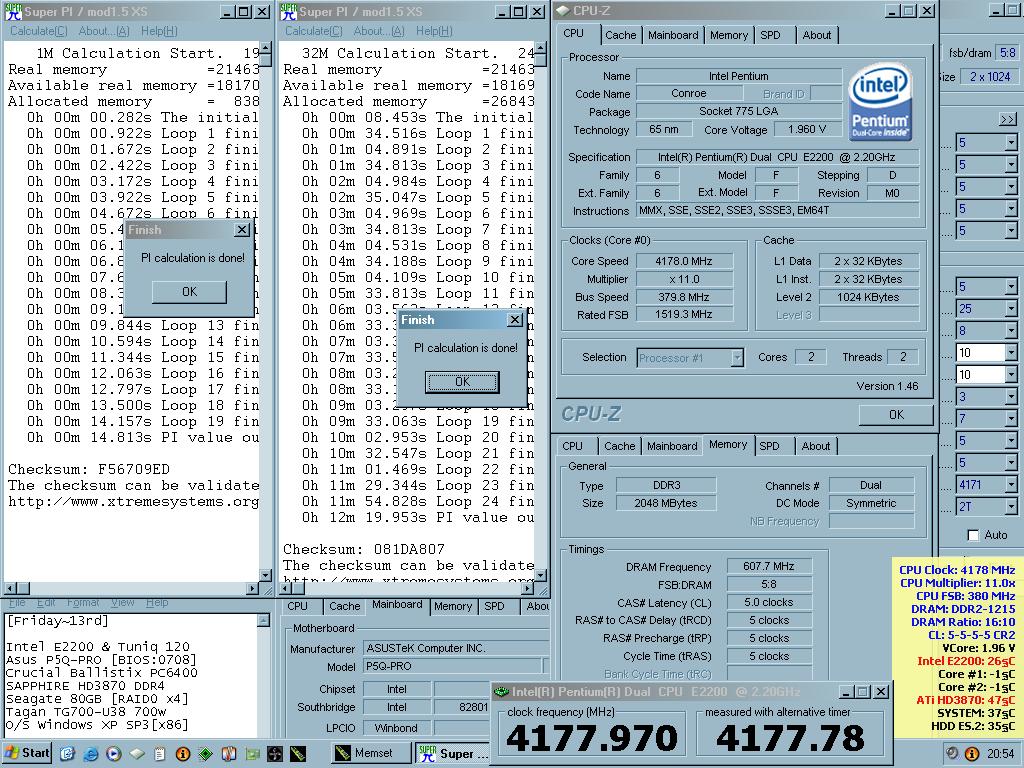Launch Internet Explorer from quick launch
The height and width of the screenshot is (768, 1024).
coord(90,754)
